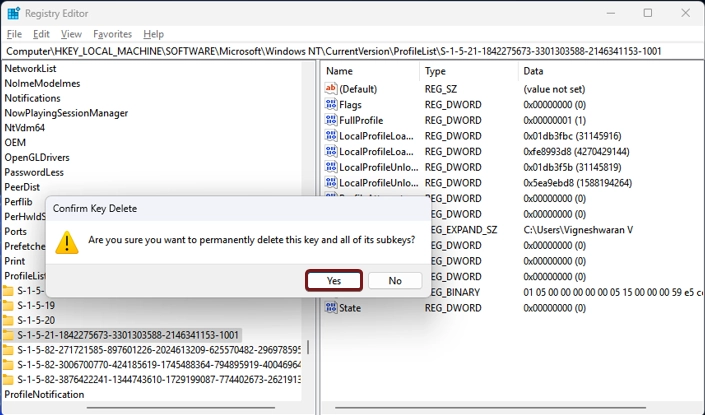Screen dimensions: 705x415
Task: Select S-1-5-82-271721585 key label
Action: pyautogui.click(x=159, y=350)
